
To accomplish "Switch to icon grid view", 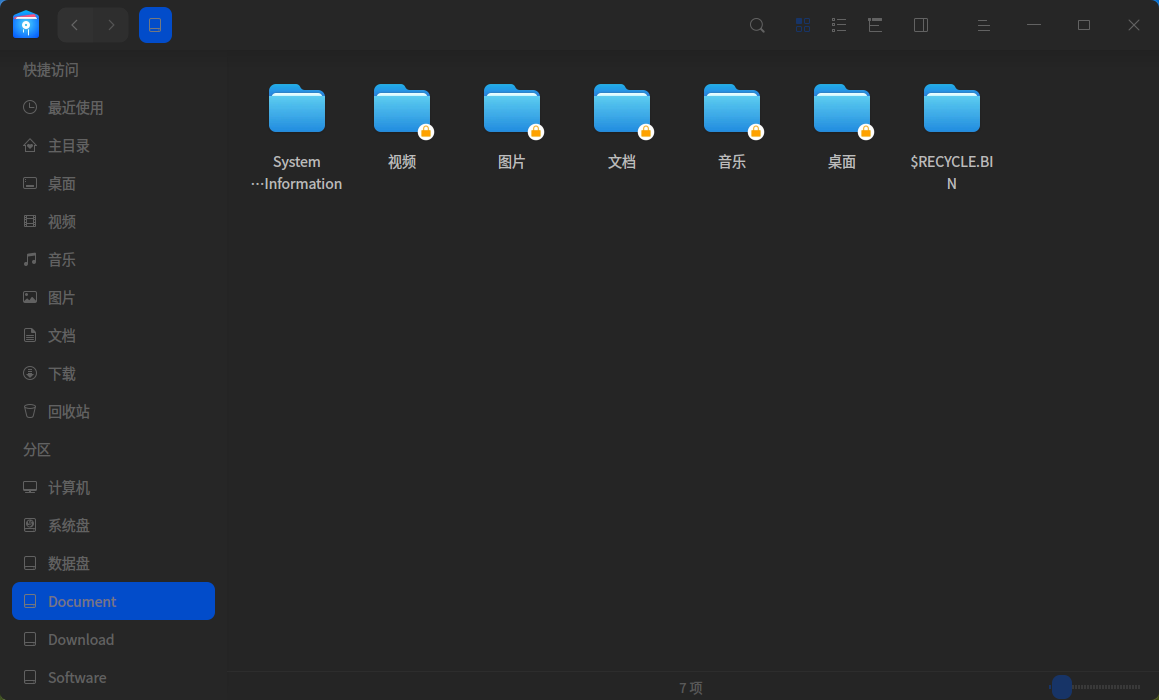I will tap(803, 25).
